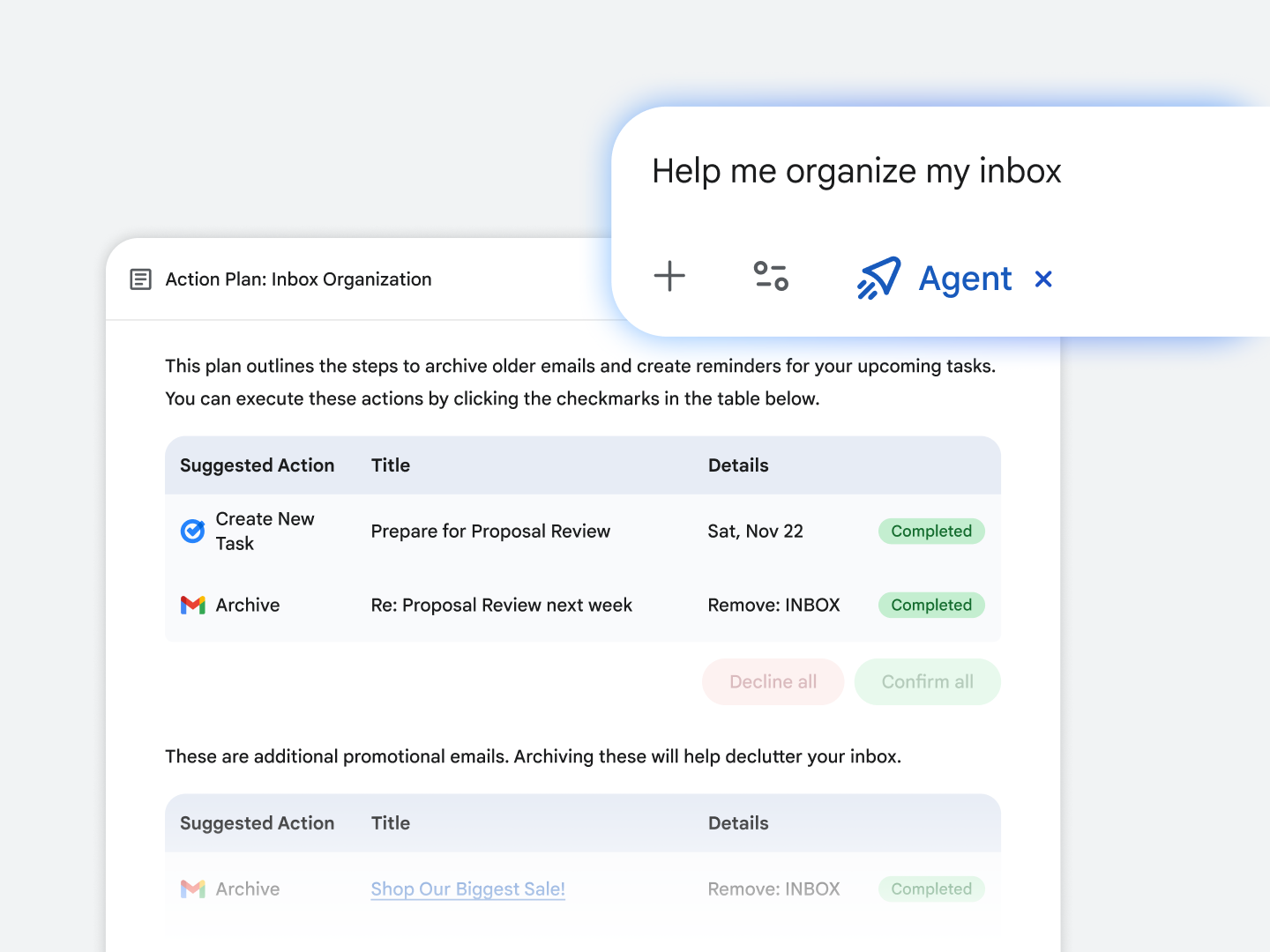Click into the 'Help me organize my inbox' prompt
Image resolution: width=1270 pixels, height=952 pixels.
pos(856,171)
